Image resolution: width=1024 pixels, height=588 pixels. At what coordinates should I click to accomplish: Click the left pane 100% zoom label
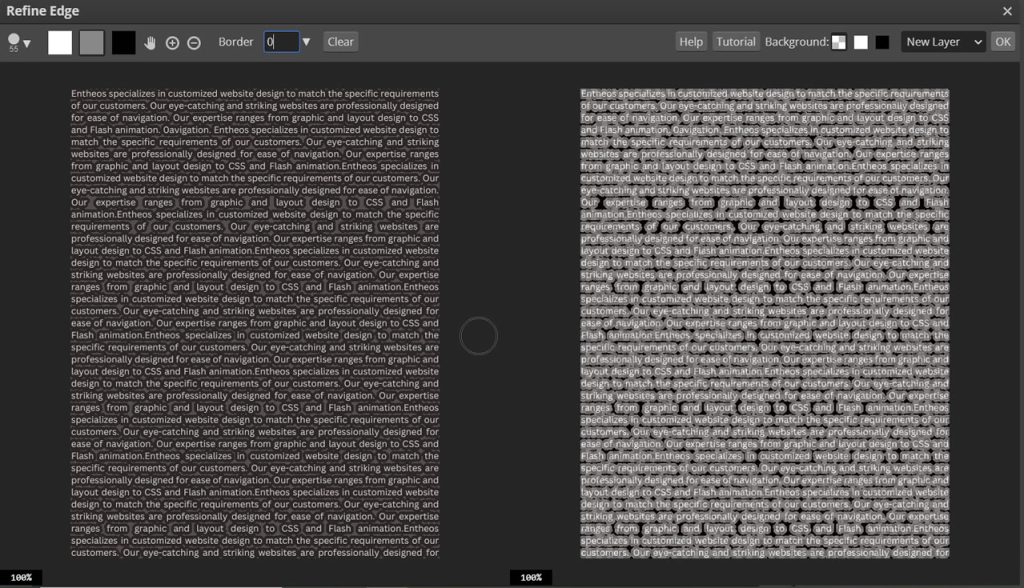coord(21,578)
